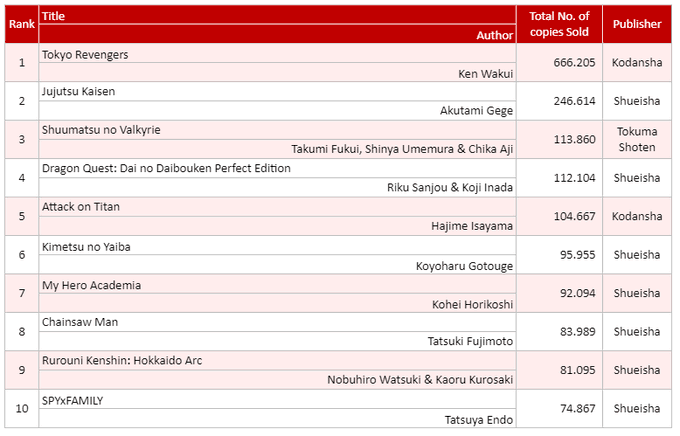The width and height of the screenshot is (680, 436).
Task: Click the 81.095 copies sold value
Action: (577, 370)
